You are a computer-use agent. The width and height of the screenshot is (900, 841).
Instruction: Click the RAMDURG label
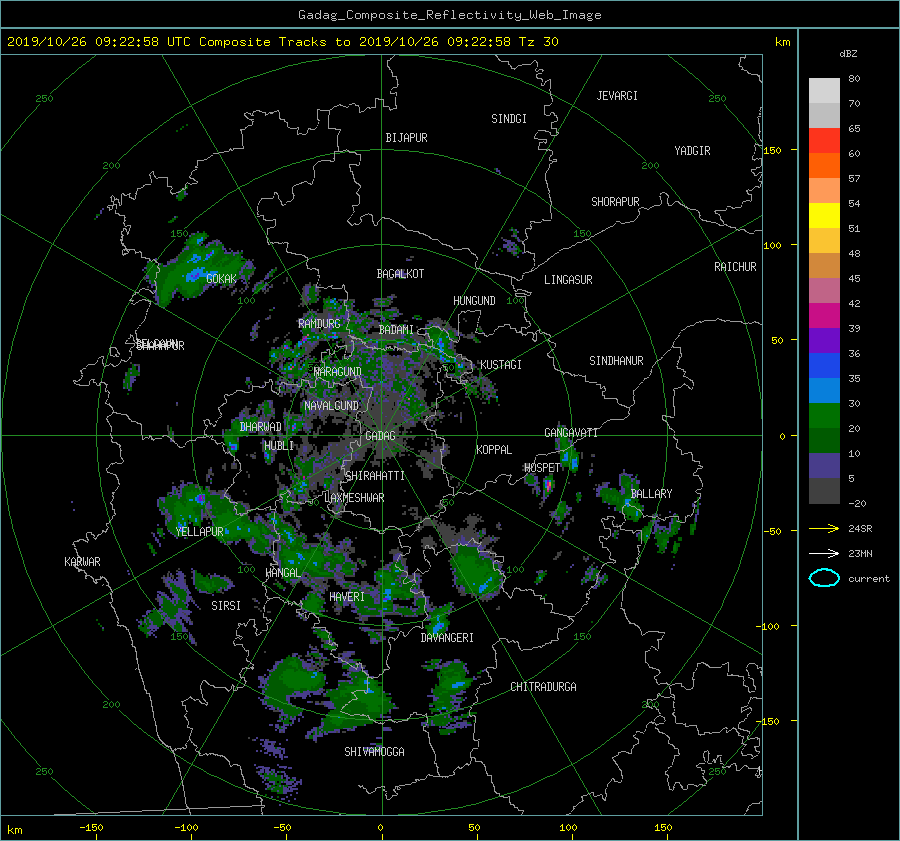click(x=319, y=324)
